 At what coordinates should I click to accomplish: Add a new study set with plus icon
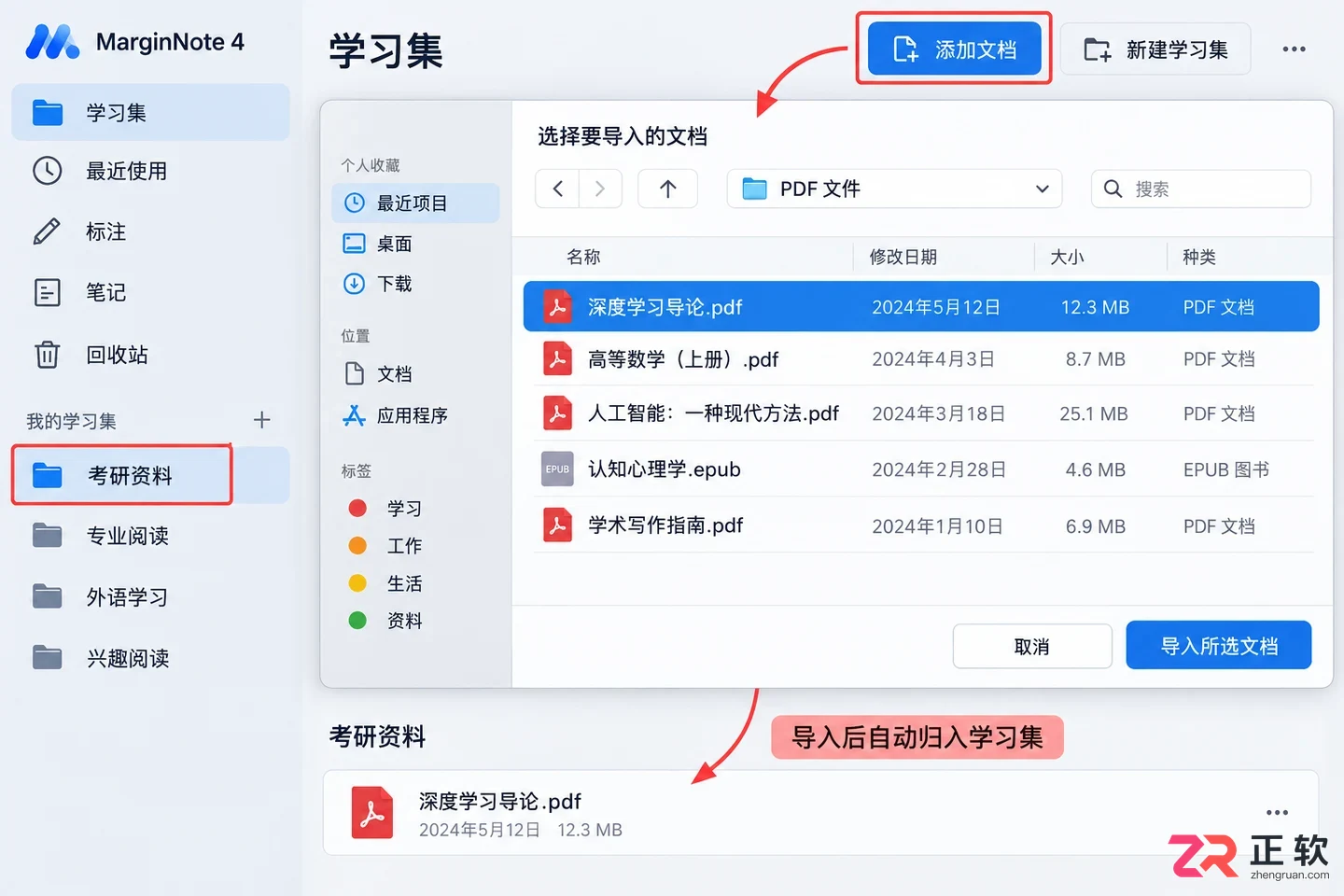pos(261,420)
